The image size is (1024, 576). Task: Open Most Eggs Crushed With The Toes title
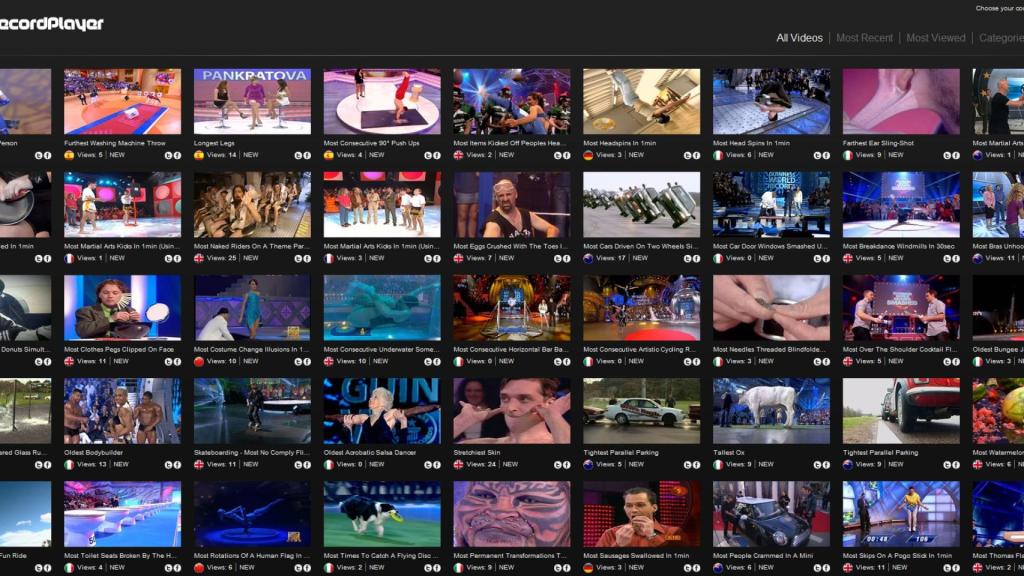pyautogui.click(x=511, y=246)
